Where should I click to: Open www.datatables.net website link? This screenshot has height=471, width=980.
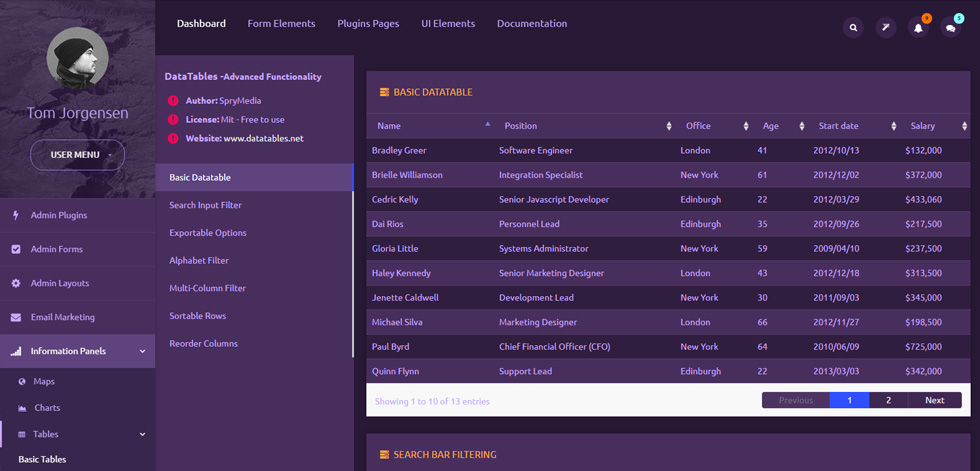(x=264, y=139)
